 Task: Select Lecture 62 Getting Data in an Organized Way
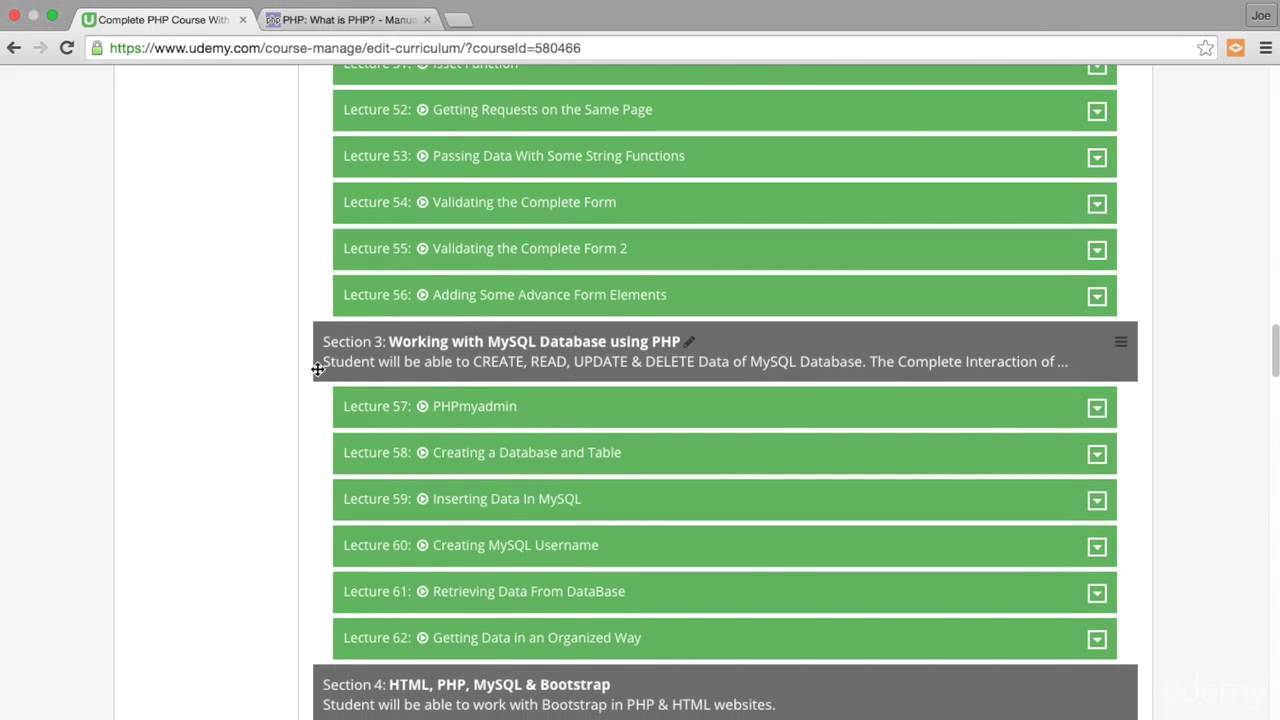[x=537, y=638]
